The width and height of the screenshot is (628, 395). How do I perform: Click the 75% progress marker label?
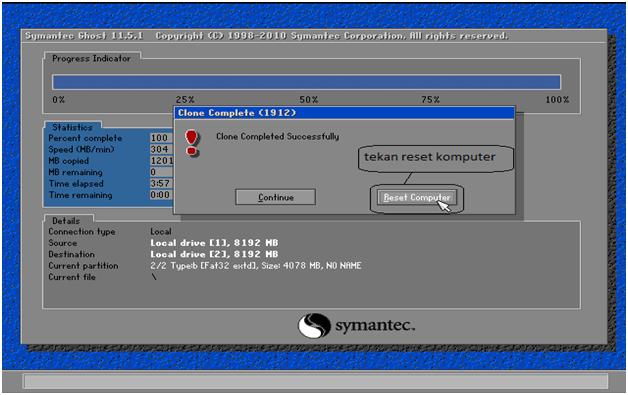tap(431, 100)
